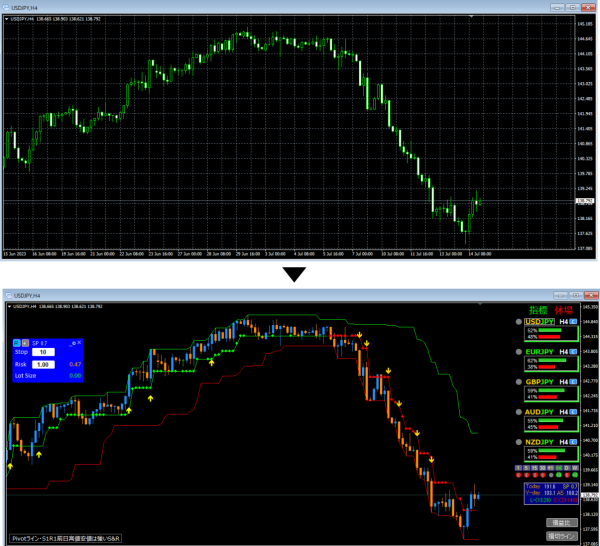The image size is (600, 546).
Task: Select the USDJPY currency pair label
Action: [541, 322]
